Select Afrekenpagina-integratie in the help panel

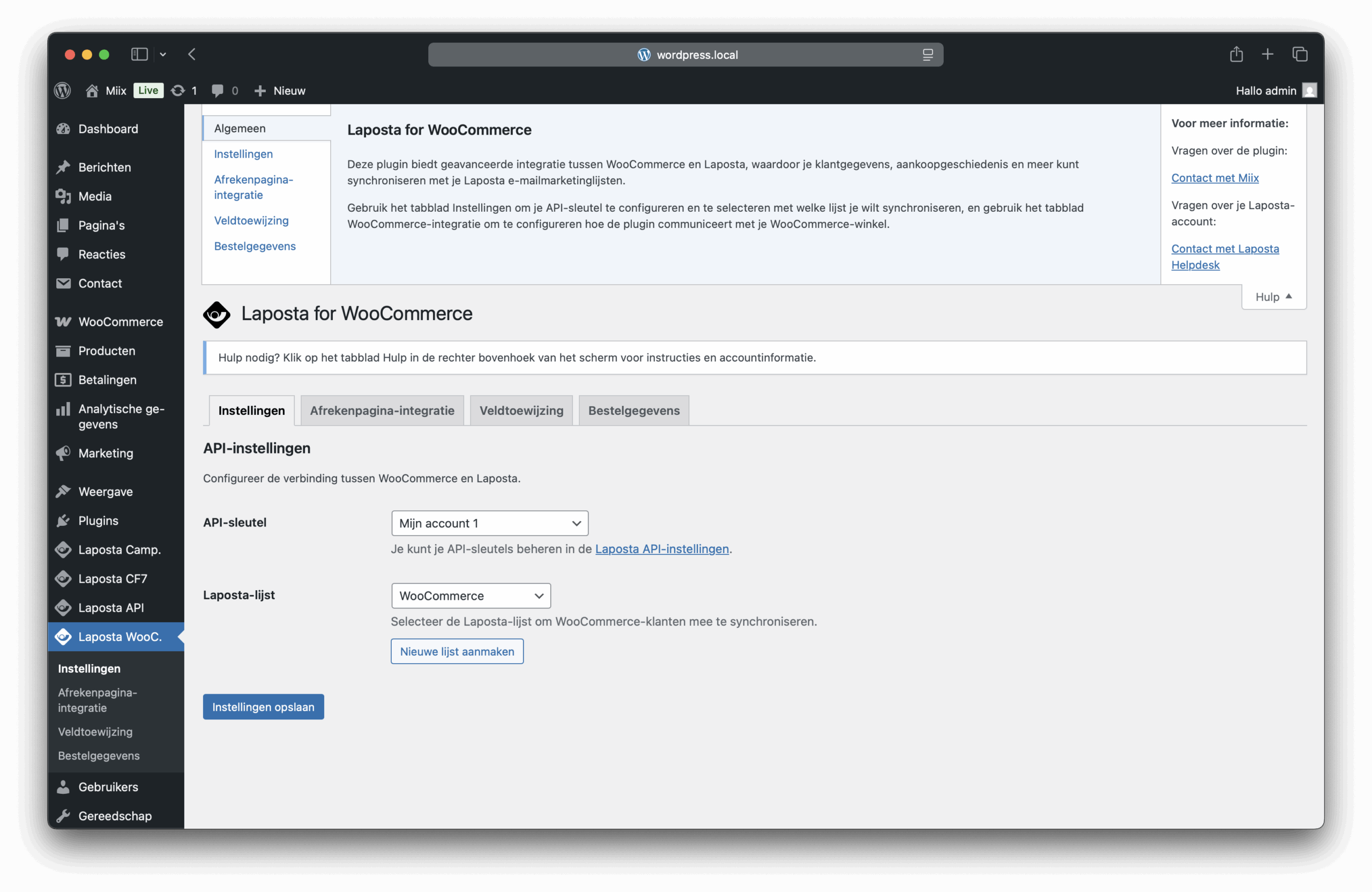click(253, 187)
